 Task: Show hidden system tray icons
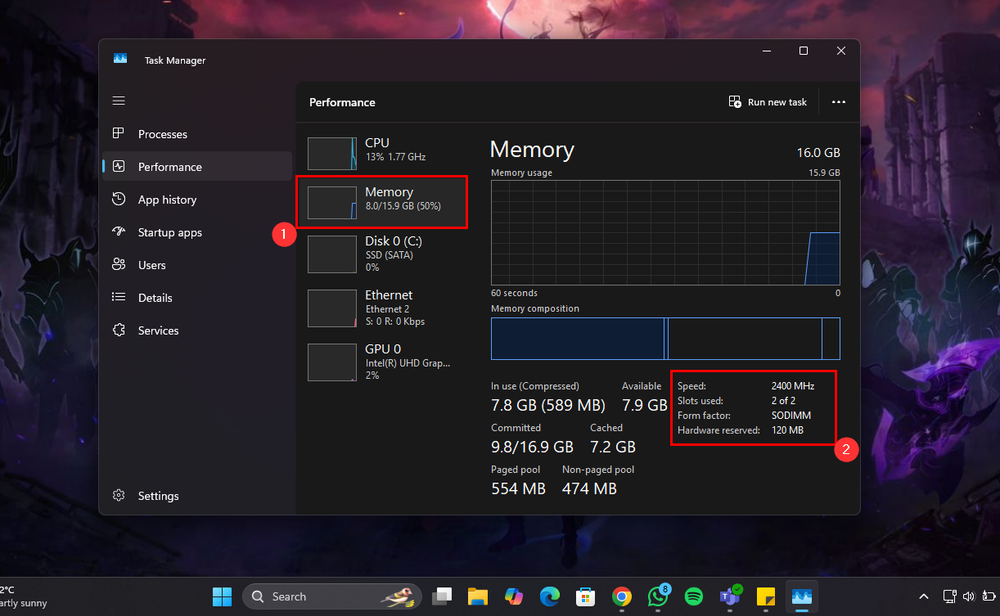coord(923,595)
